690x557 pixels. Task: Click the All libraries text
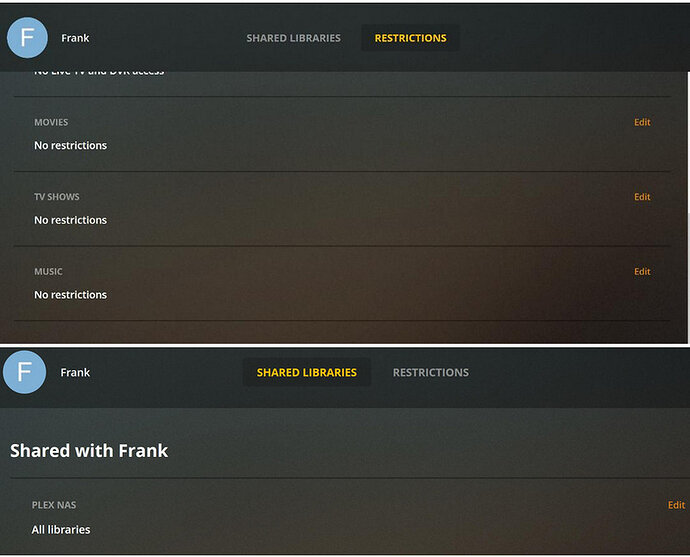(61, 530)
